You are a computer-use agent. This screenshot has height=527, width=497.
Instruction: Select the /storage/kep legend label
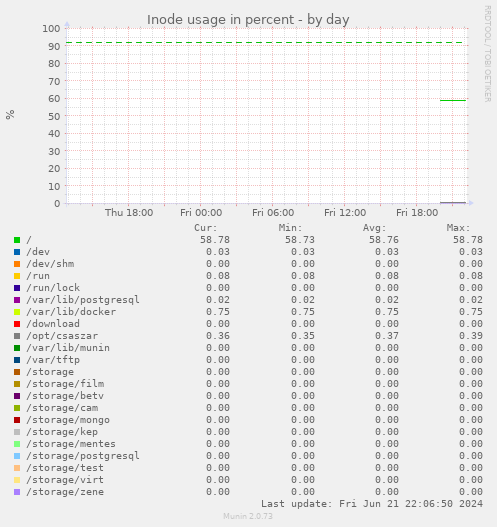click(62, 432)
